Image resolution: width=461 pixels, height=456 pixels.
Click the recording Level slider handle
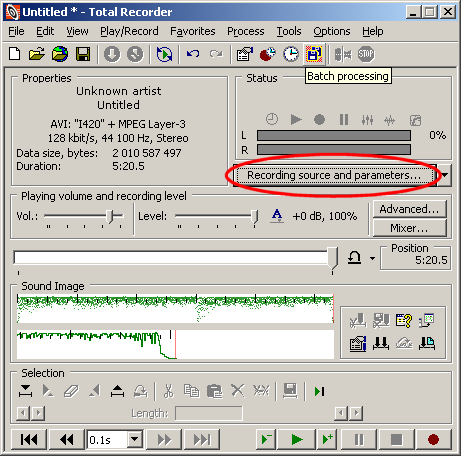(x=254, y=216)
